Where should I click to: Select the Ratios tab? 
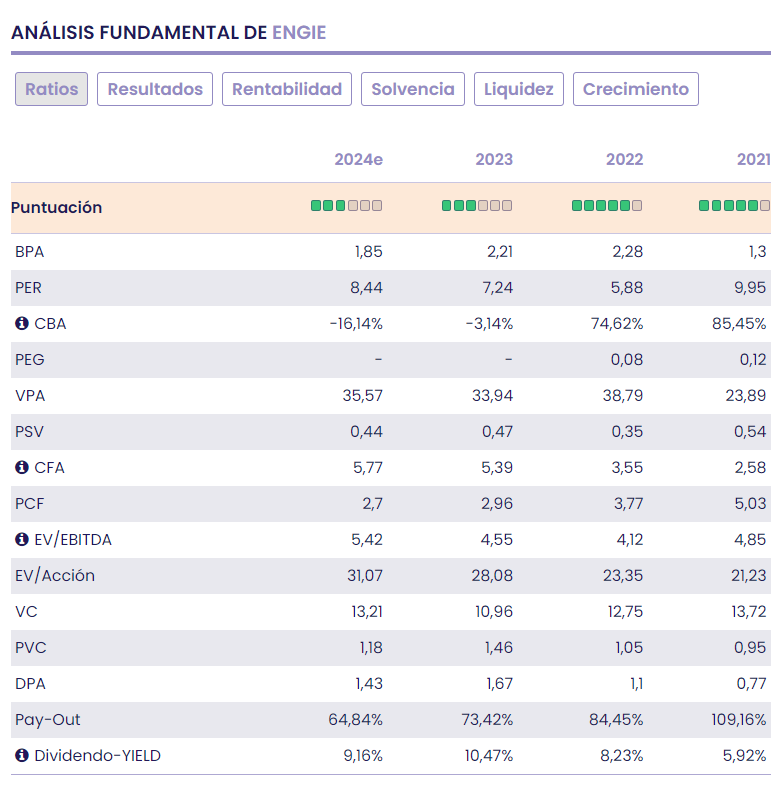(x=52, y=89)
